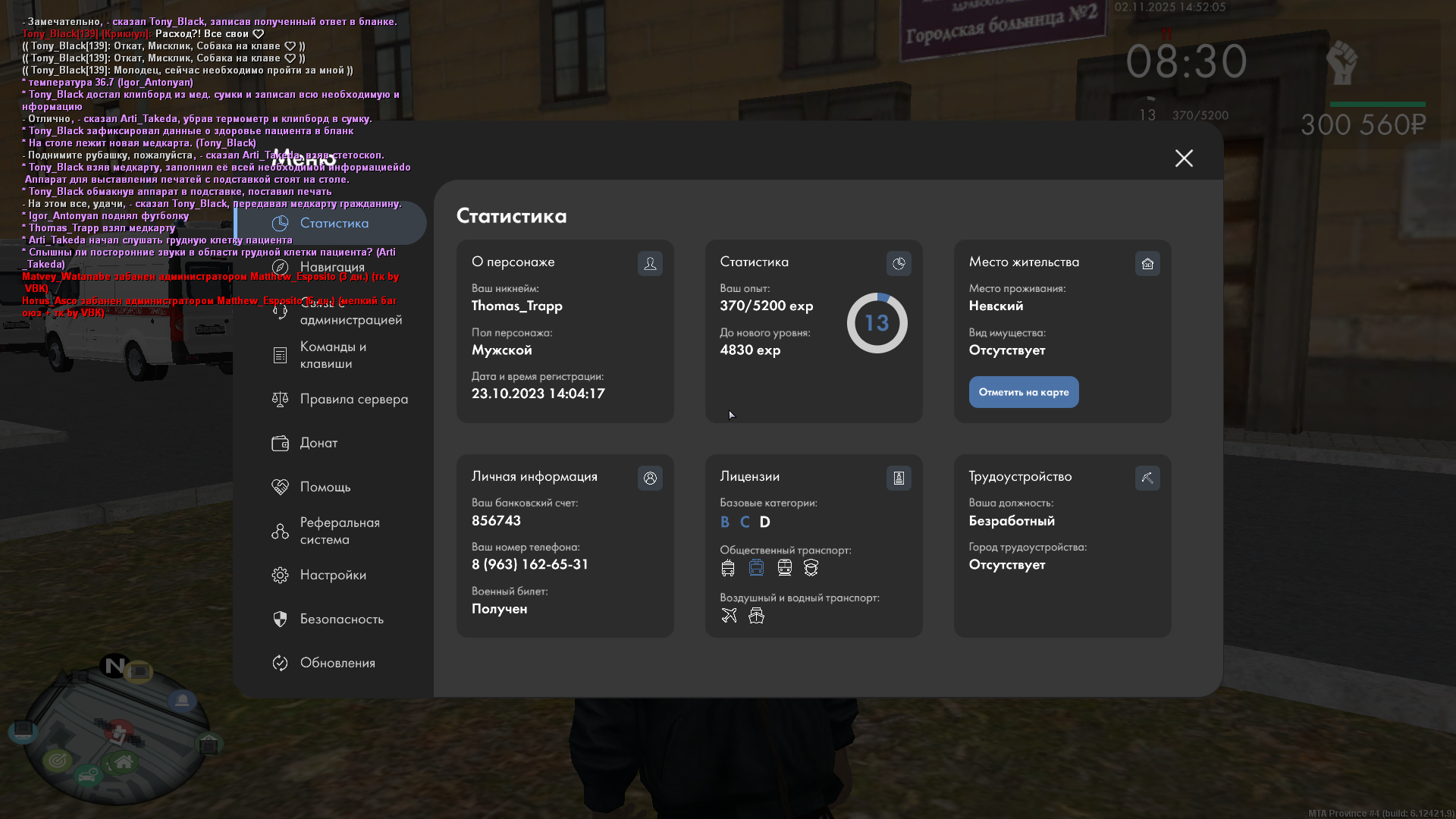Click the circular level 13 progress ring
The width and height of the screenshot is (1456, 819).
point(877,323)
